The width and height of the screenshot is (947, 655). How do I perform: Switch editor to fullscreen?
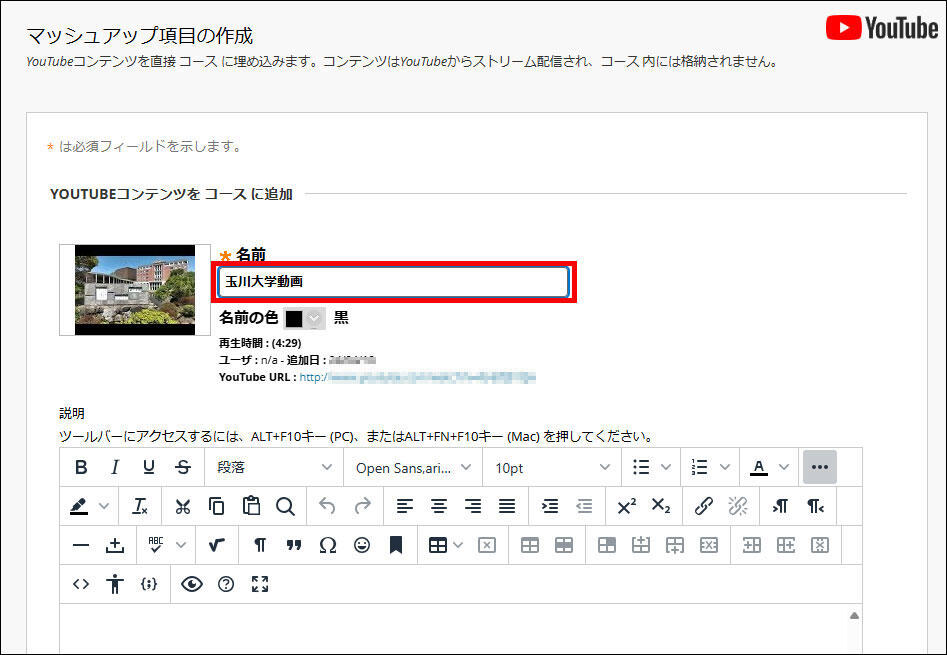[260, 584]
